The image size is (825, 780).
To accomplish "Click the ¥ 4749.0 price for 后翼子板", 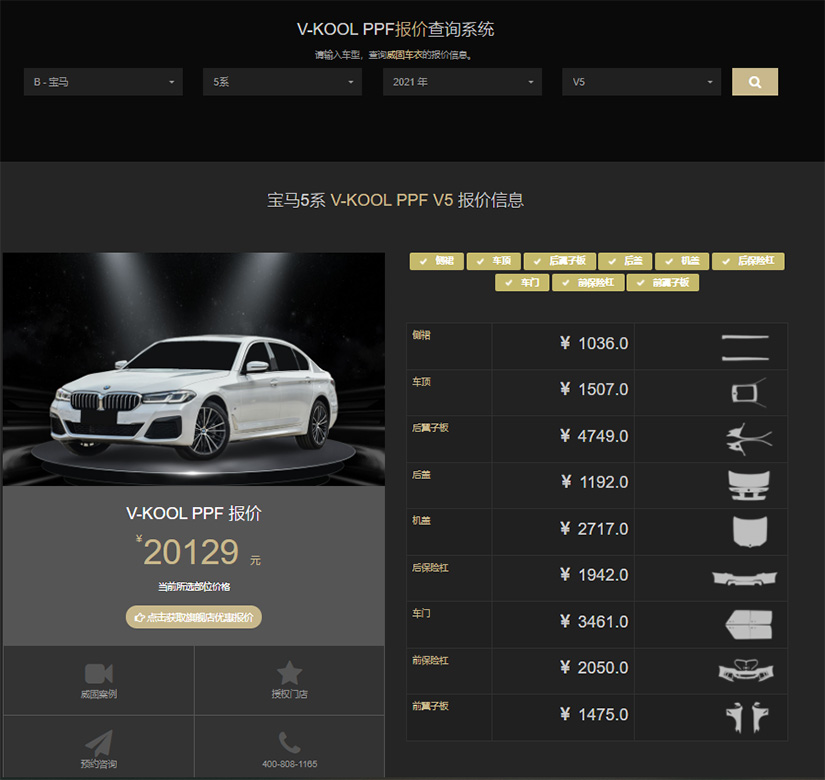I will [594, 436].
